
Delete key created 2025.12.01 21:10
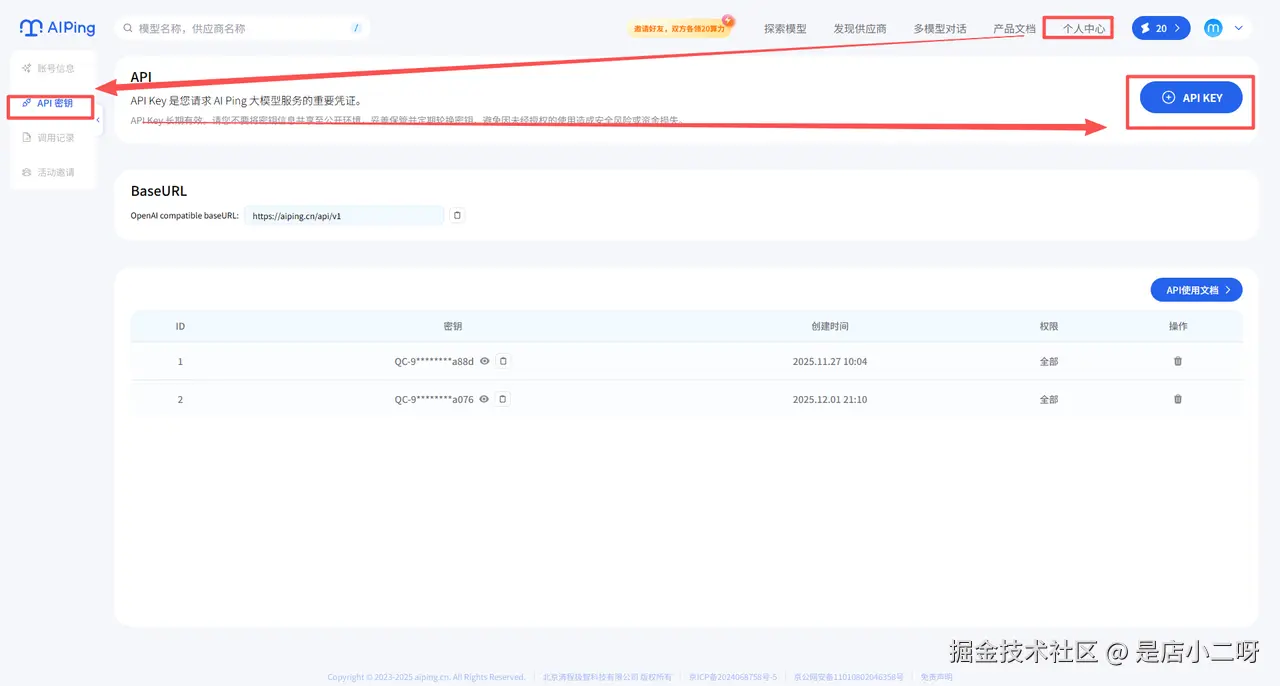(1178, 399)
